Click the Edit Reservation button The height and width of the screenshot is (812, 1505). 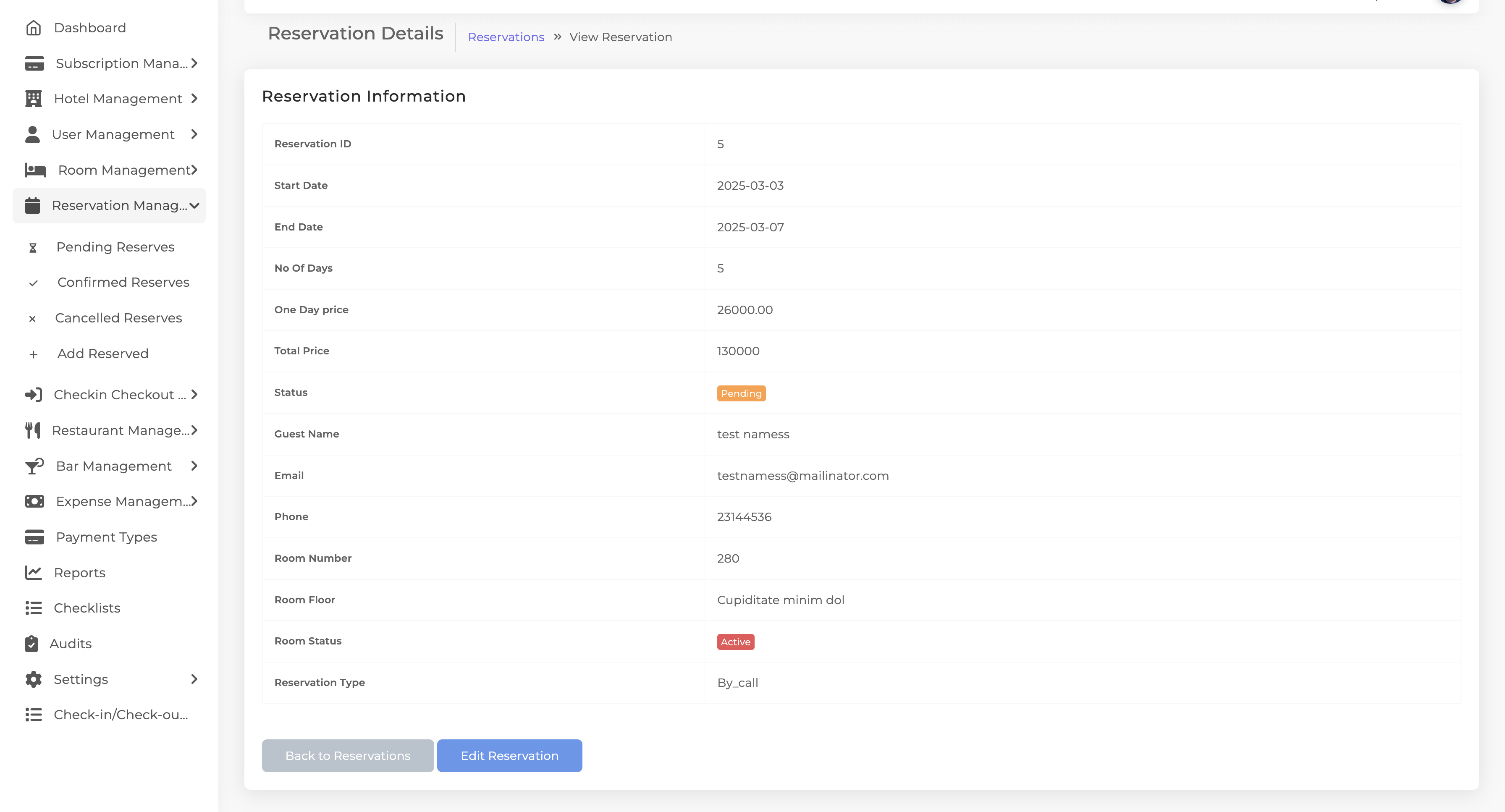coord(509,756)
